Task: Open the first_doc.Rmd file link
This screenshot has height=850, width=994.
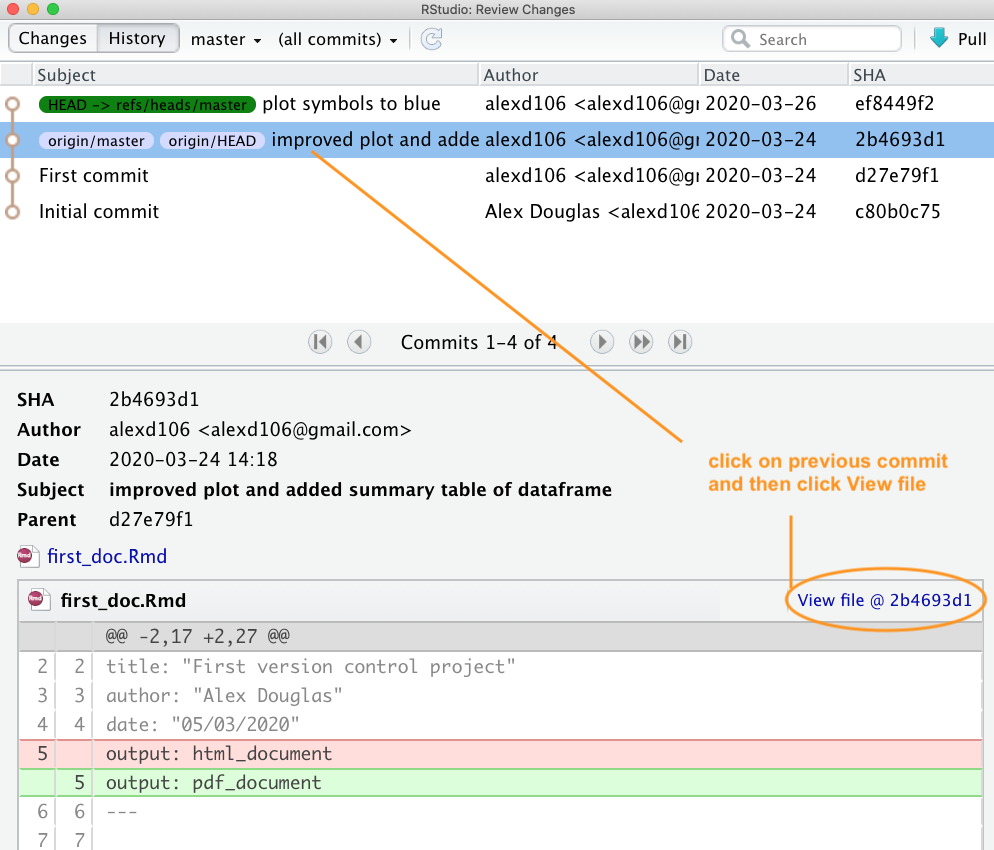Action: 107,556
